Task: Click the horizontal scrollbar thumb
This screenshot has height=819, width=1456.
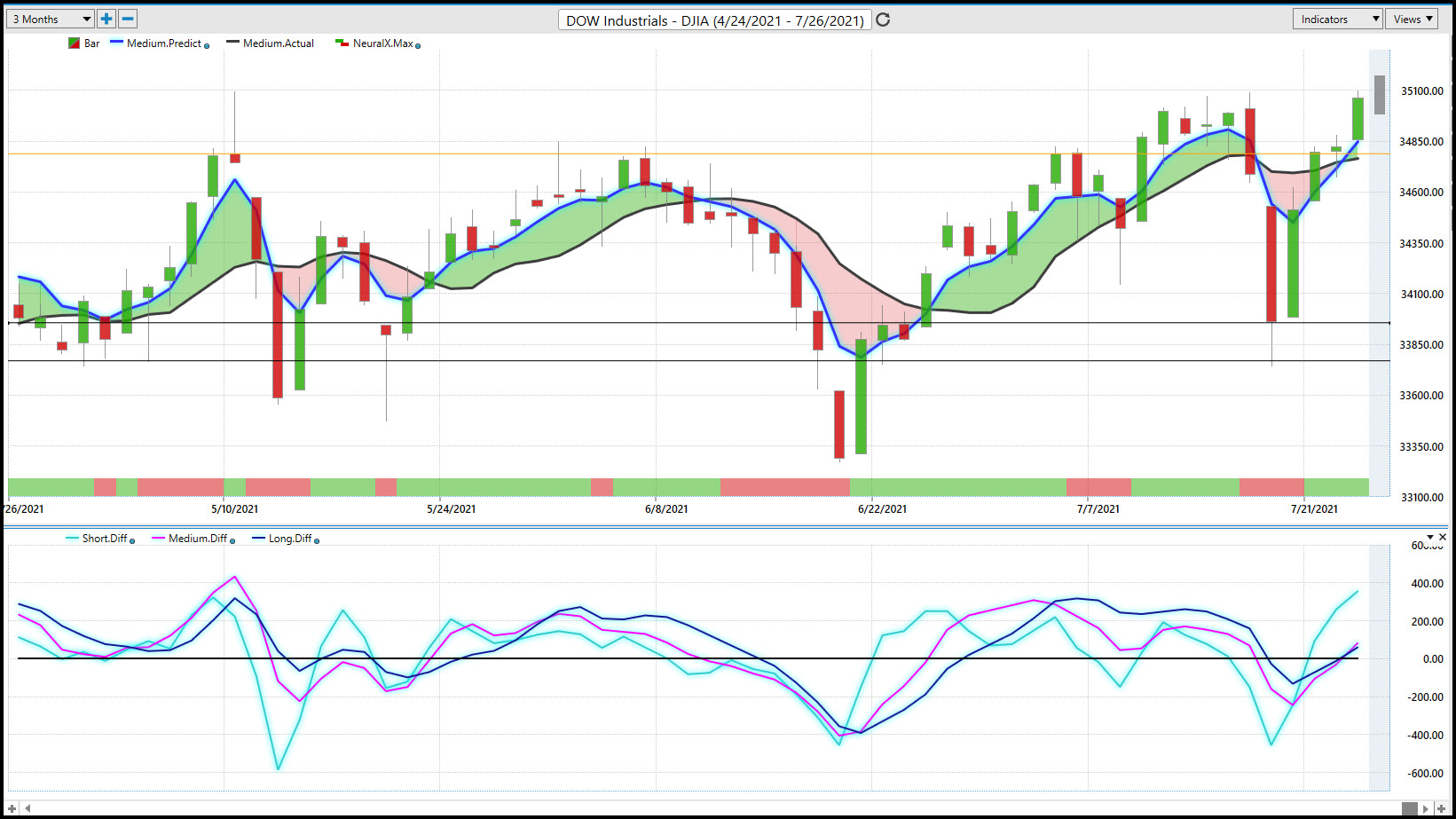Action: 1410,808
